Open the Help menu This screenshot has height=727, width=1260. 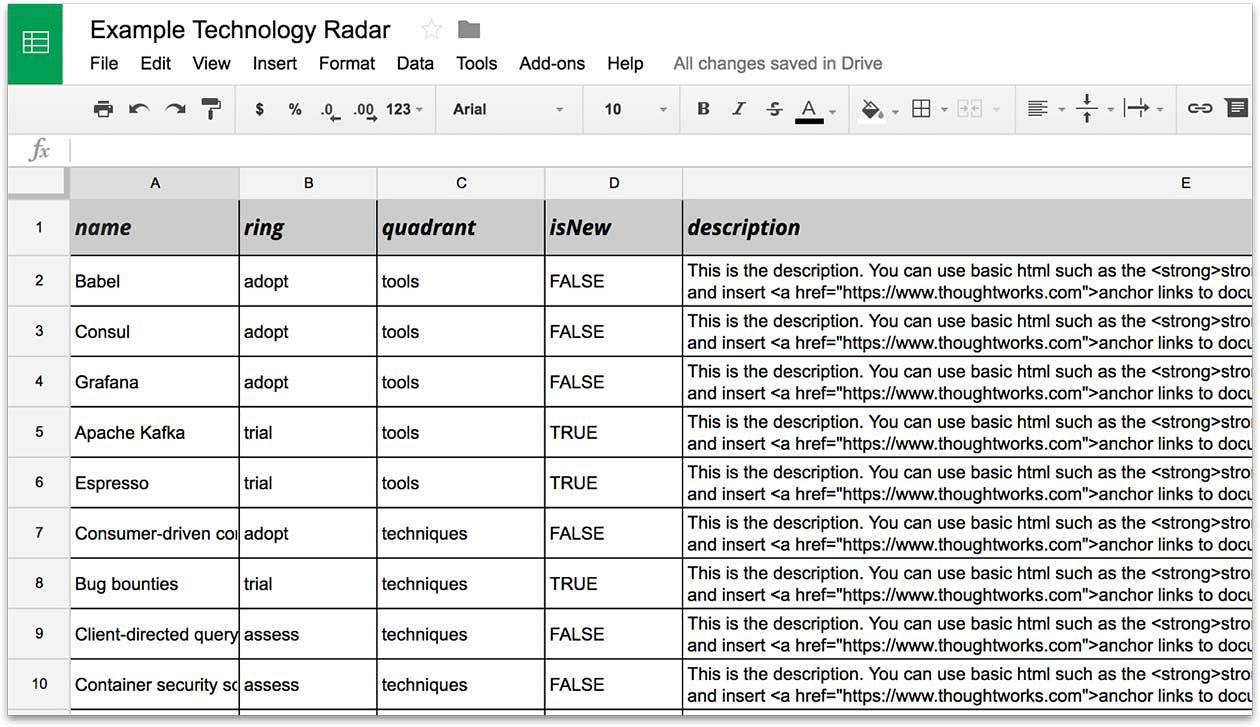(625, 63)
